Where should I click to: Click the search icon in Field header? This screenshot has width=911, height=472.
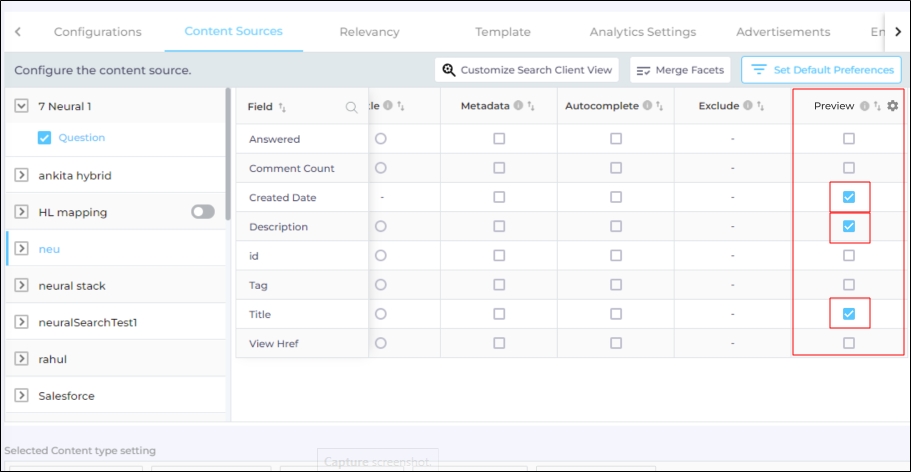[x=351, y=107]
